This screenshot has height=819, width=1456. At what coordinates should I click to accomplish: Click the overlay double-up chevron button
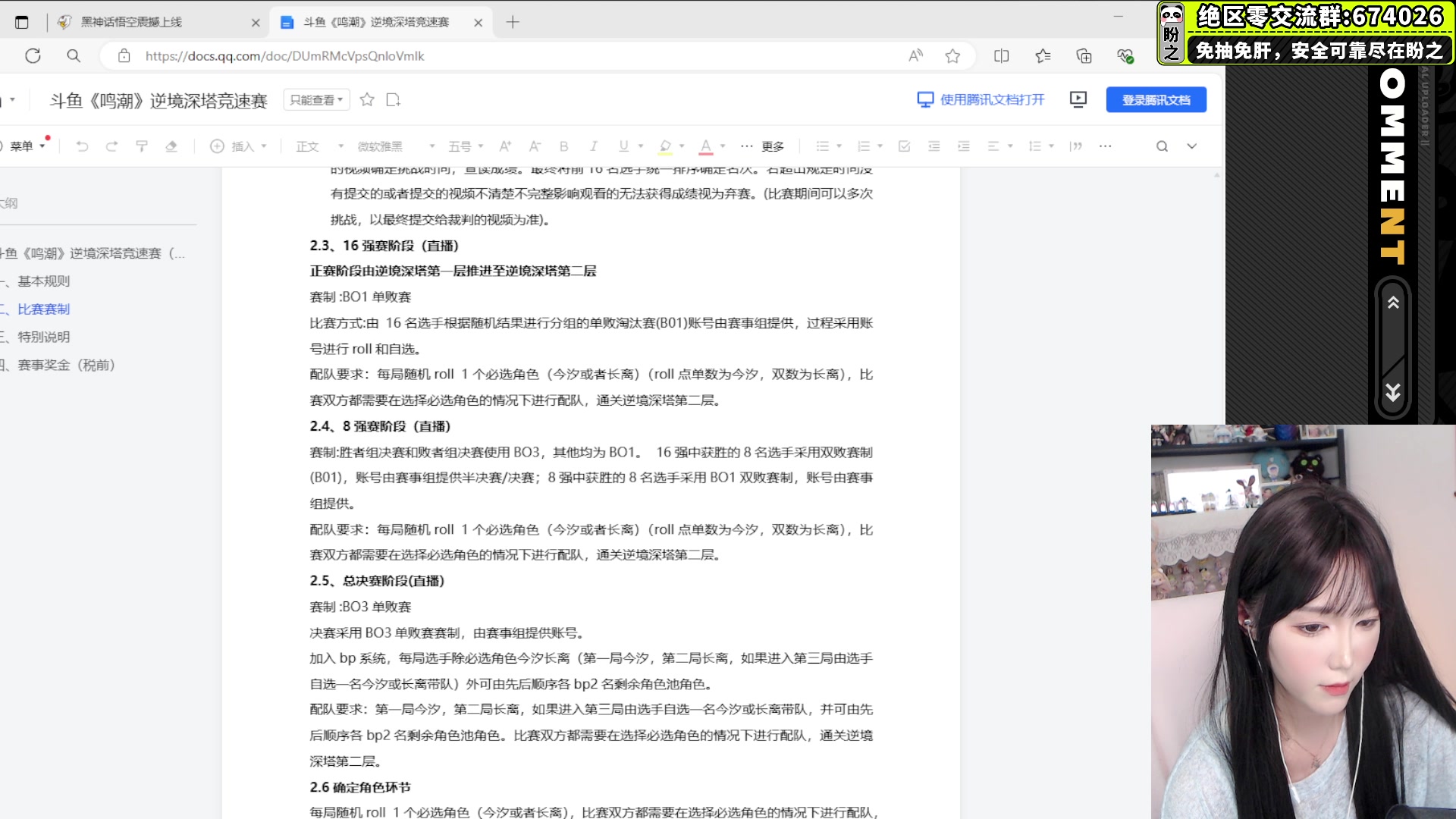pyautogui.click(x=1393, y=303)
